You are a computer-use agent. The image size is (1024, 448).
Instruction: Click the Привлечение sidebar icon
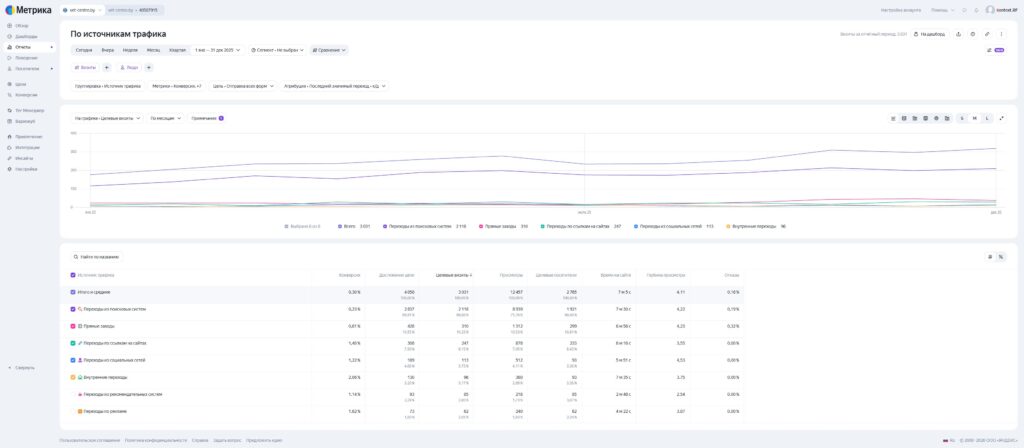click(9, 136)
